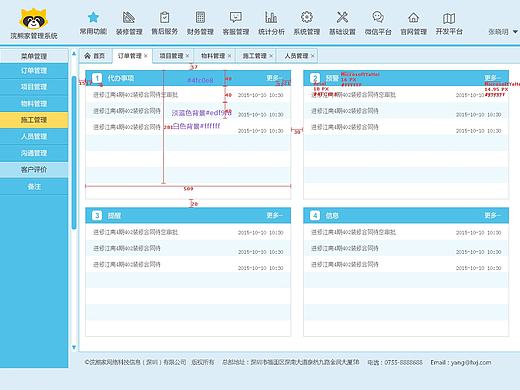Click the 提醒 panel title

(x=114, y=216)
